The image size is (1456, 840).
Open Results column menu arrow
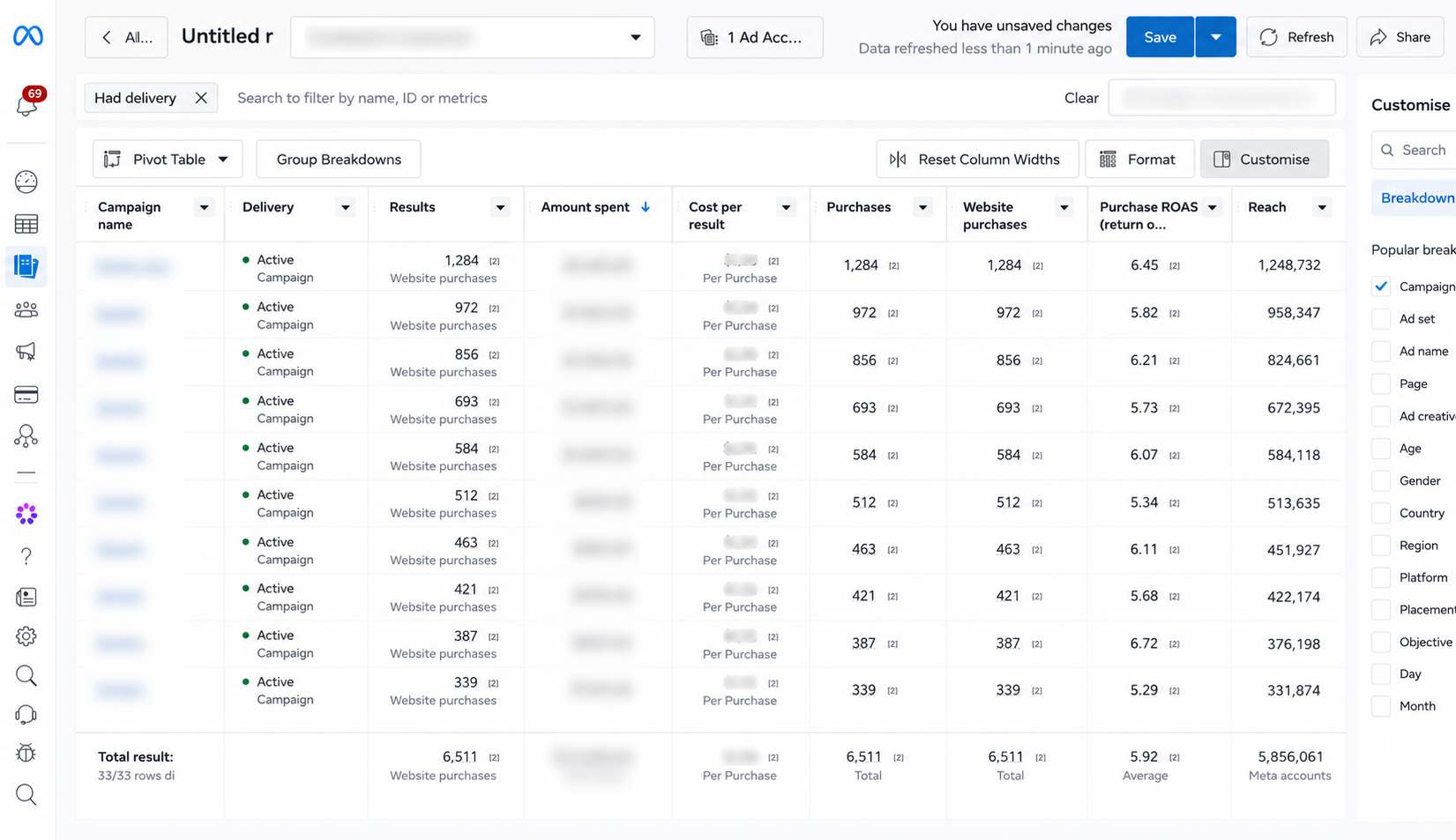click(x=500, y=207)
